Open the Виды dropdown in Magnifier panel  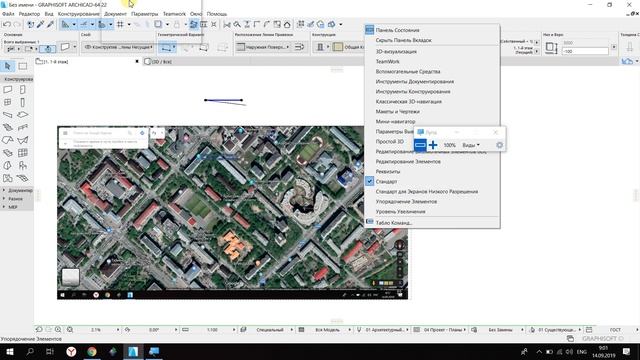(x=471, y=145)
